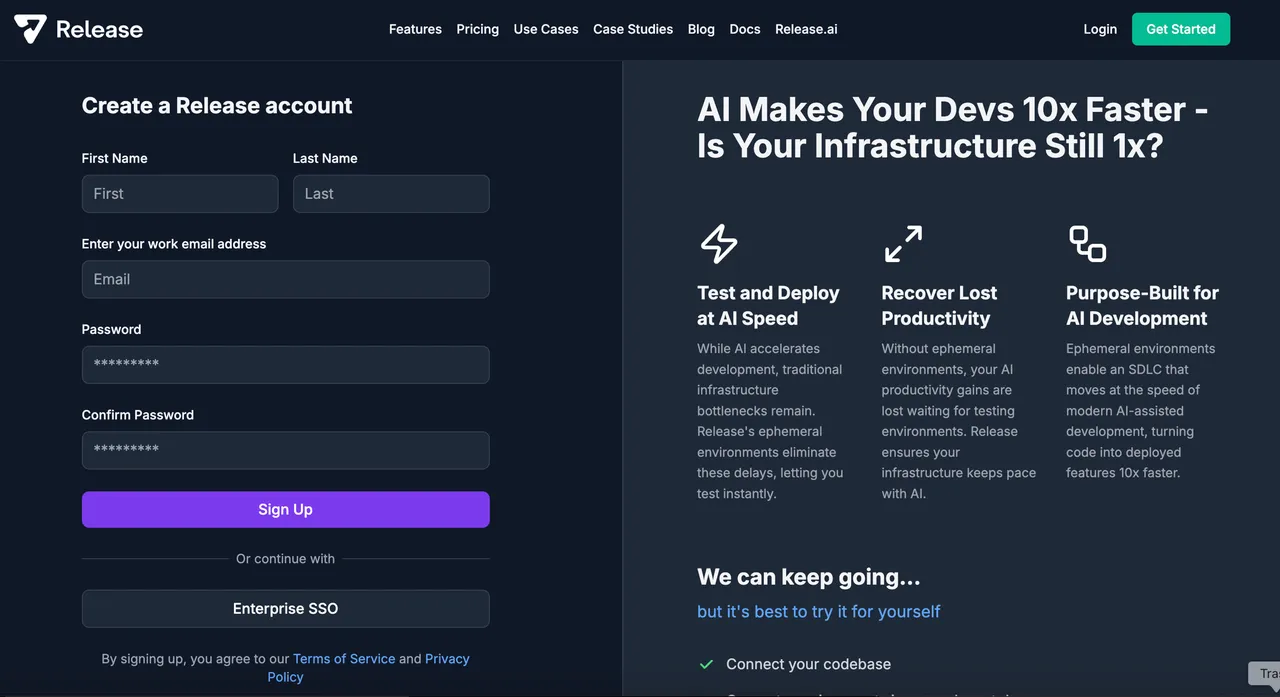Image resolution: width=1280 pixels, height=697 pixels.
Task: Focus the Last Name input field
Action: [x=391, y=194]
